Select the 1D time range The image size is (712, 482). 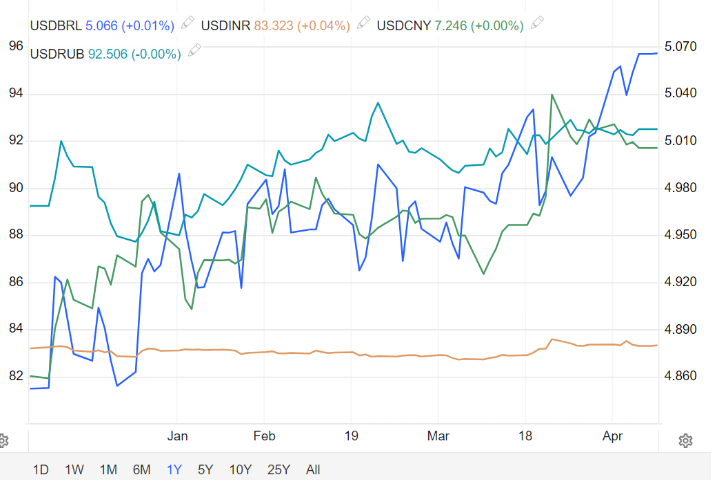click(x=41, y=469)
